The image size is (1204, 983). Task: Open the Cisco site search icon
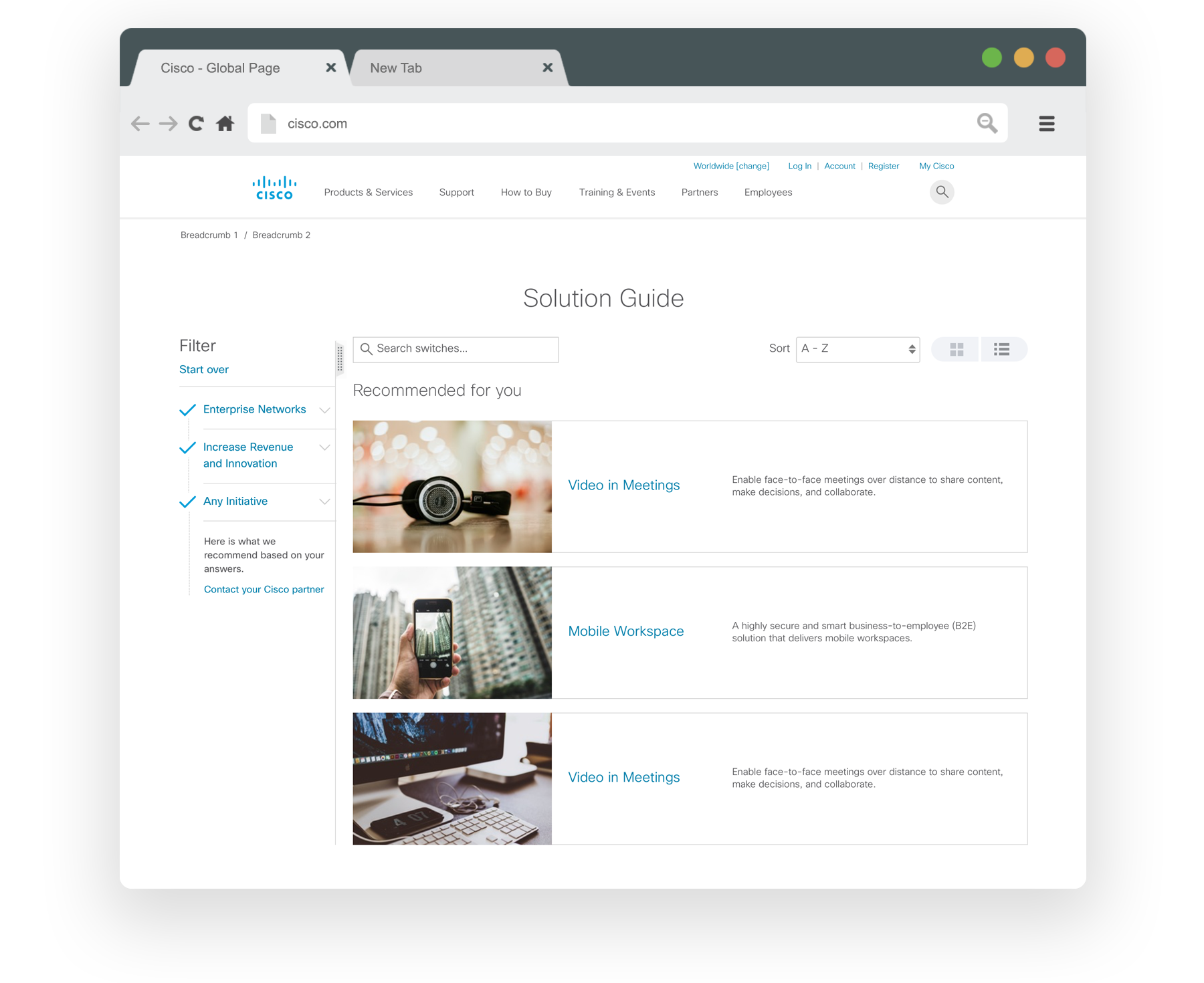941,192
